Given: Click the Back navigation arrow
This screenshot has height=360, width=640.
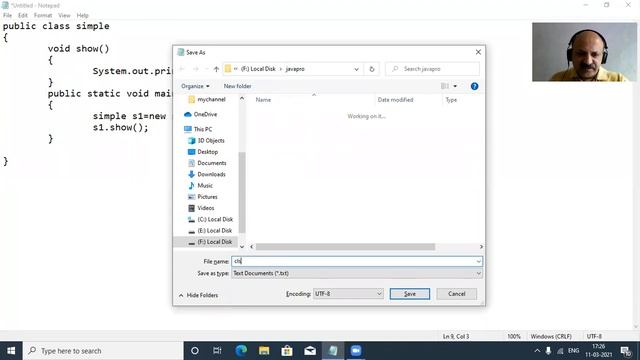Looking at the screenshot, I should coord(182,69).
